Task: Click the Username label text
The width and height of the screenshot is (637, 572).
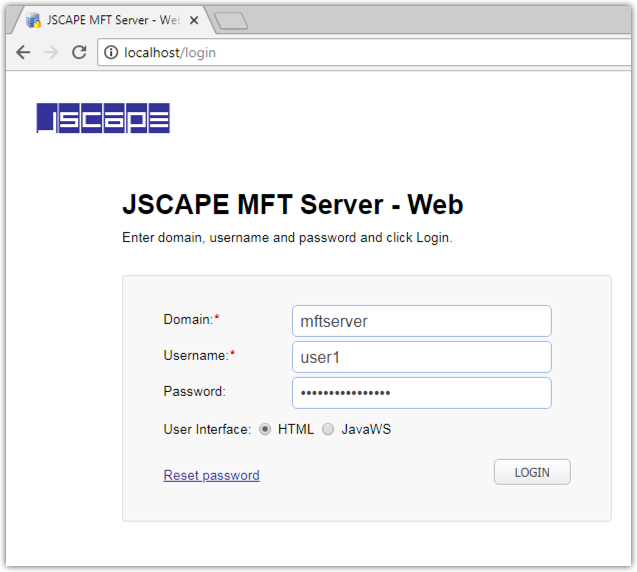Action: [196, 355]
